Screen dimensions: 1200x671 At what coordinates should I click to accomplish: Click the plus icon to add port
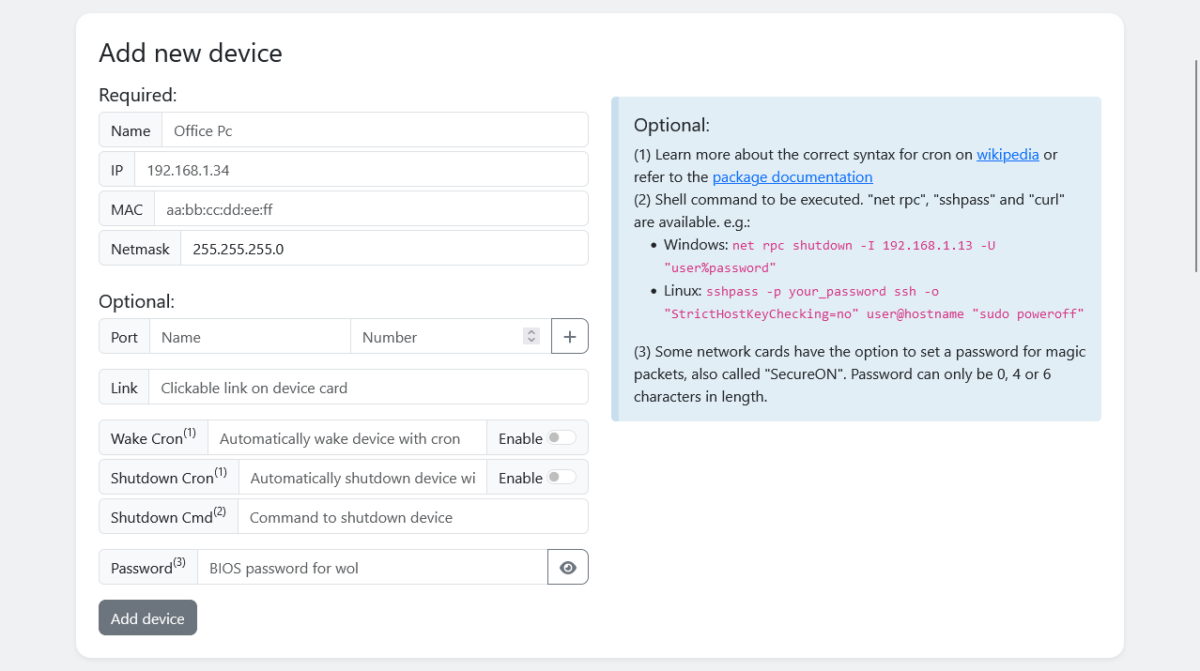[569, 337]
